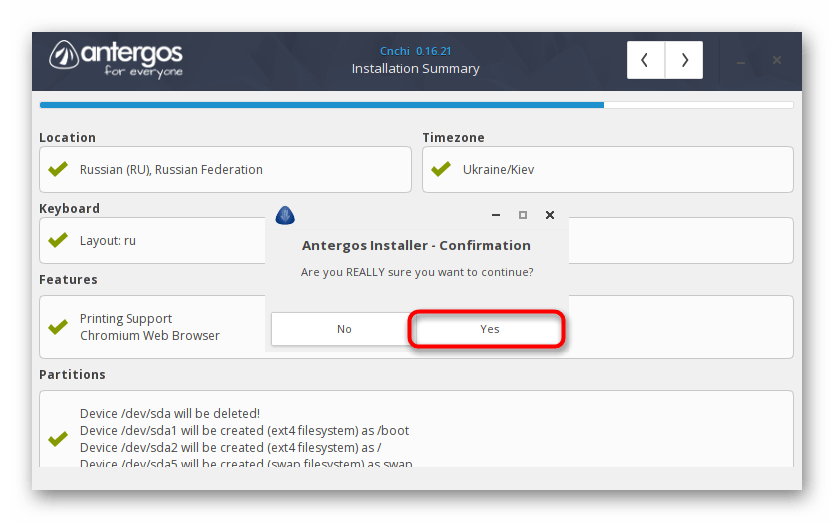Click the Antergos Installer dialog icon
Viewport: 834px width, 522px height.
(x=285, y=215)
